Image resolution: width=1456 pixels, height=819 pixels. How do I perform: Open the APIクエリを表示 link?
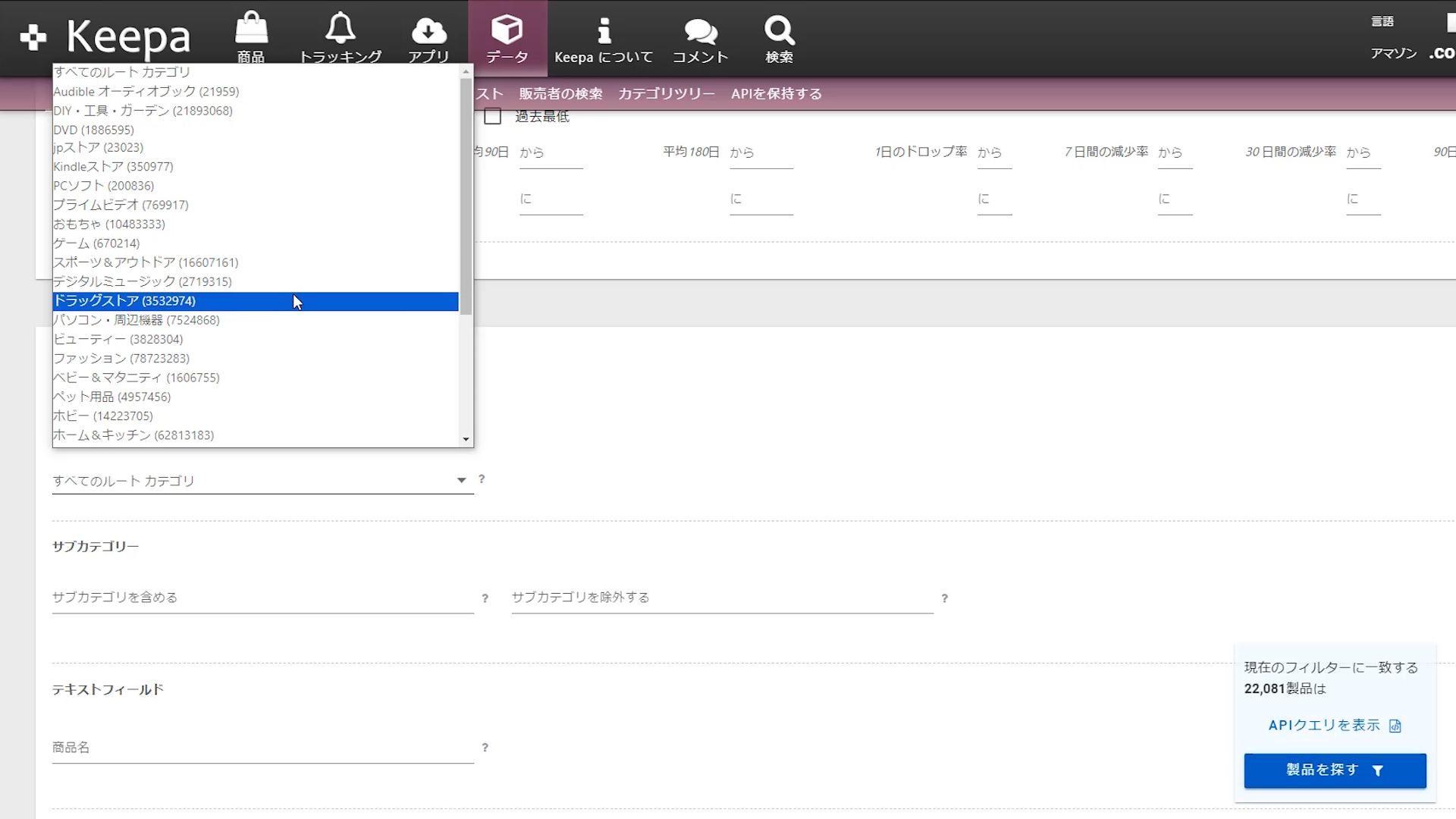coord(1324,726)
